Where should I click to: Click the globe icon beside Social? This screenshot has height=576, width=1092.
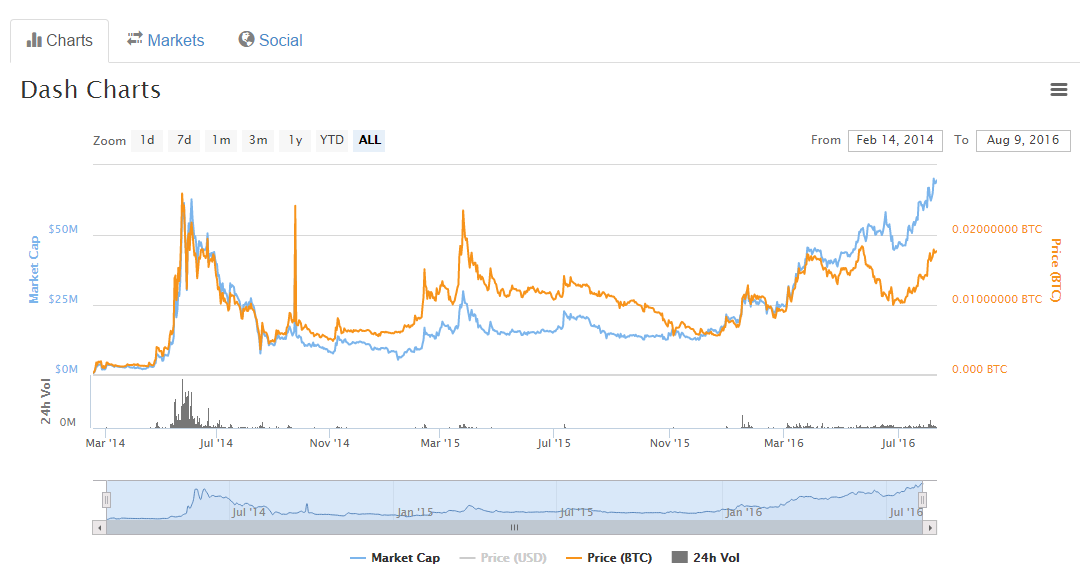(245, 40)
